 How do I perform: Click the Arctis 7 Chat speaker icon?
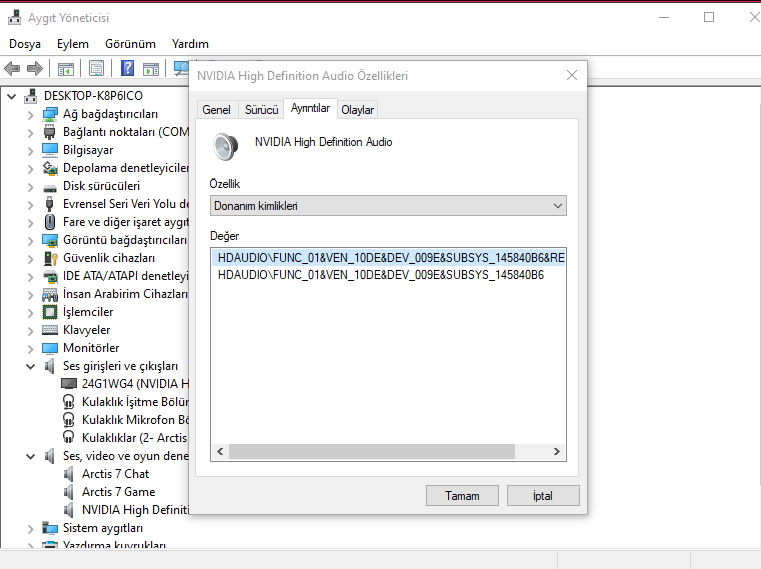pos(68,474)
